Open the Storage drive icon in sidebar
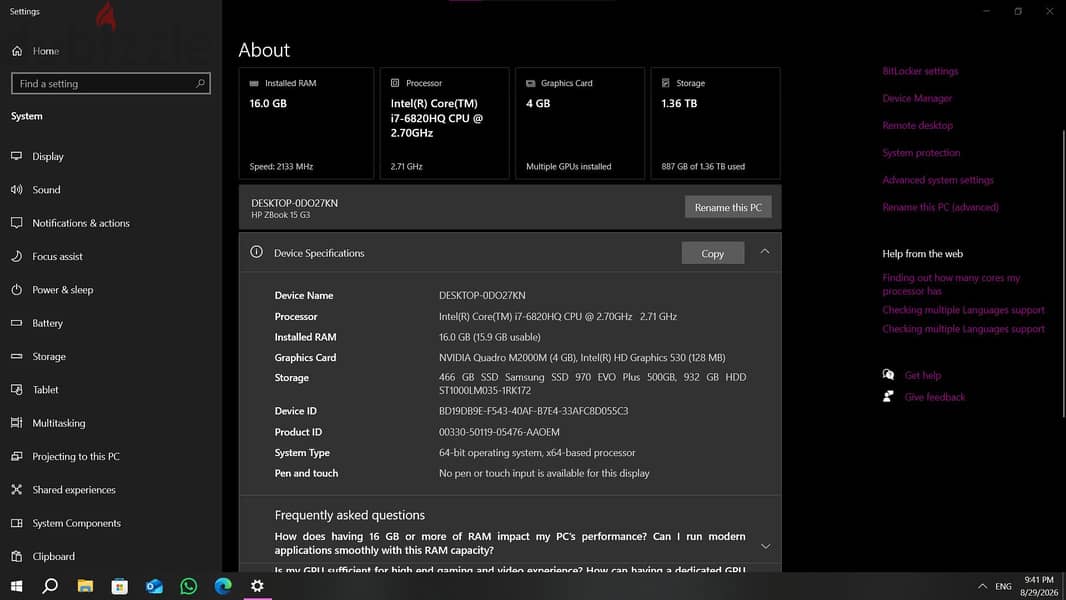The height and width of the screenshot is (600, 1066). (17, 356)
